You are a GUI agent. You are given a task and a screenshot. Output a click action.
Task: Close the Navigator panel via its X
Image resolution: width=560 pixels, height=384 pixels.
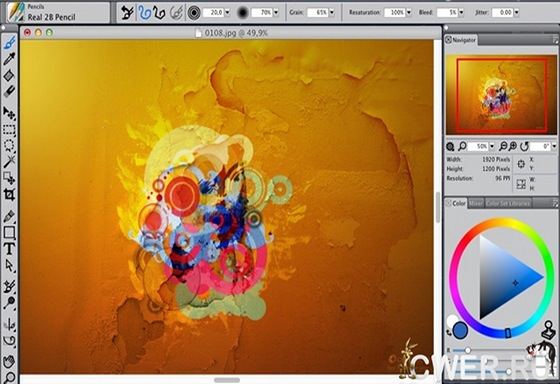448,40
